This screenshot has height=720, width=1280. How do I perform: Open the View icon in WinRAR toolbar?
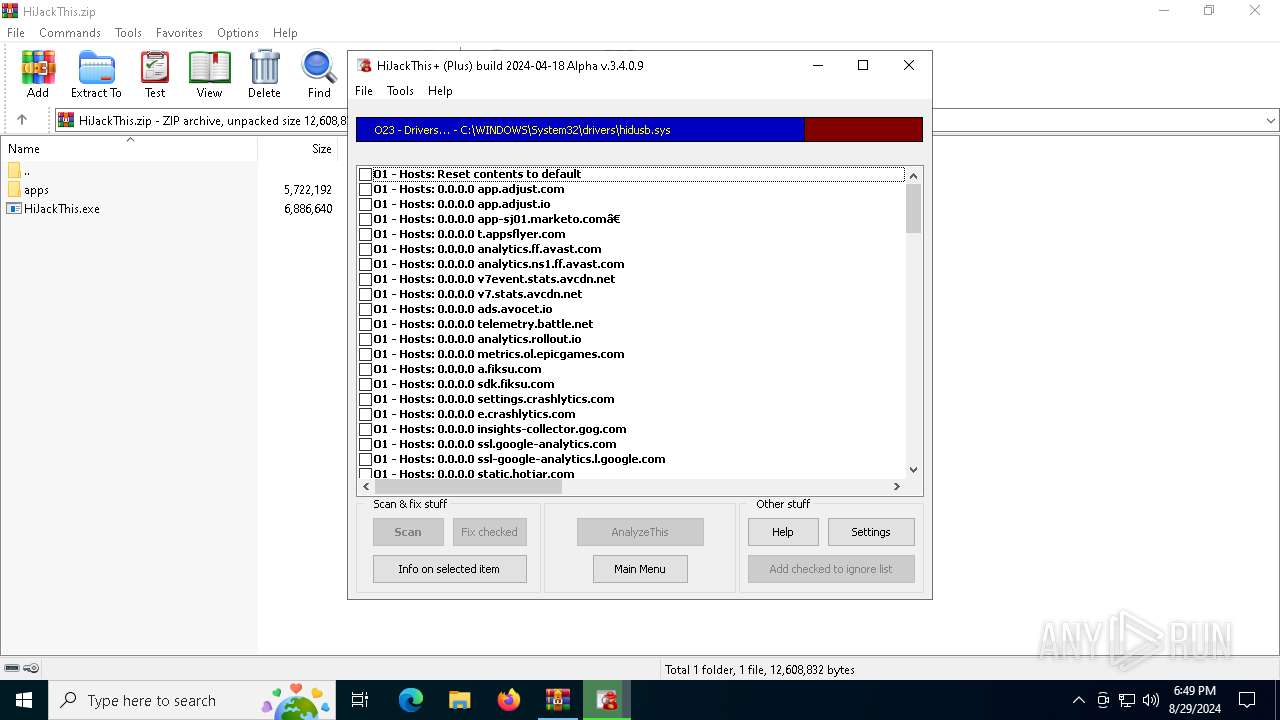pyautogui.click(x=209, y=74)
